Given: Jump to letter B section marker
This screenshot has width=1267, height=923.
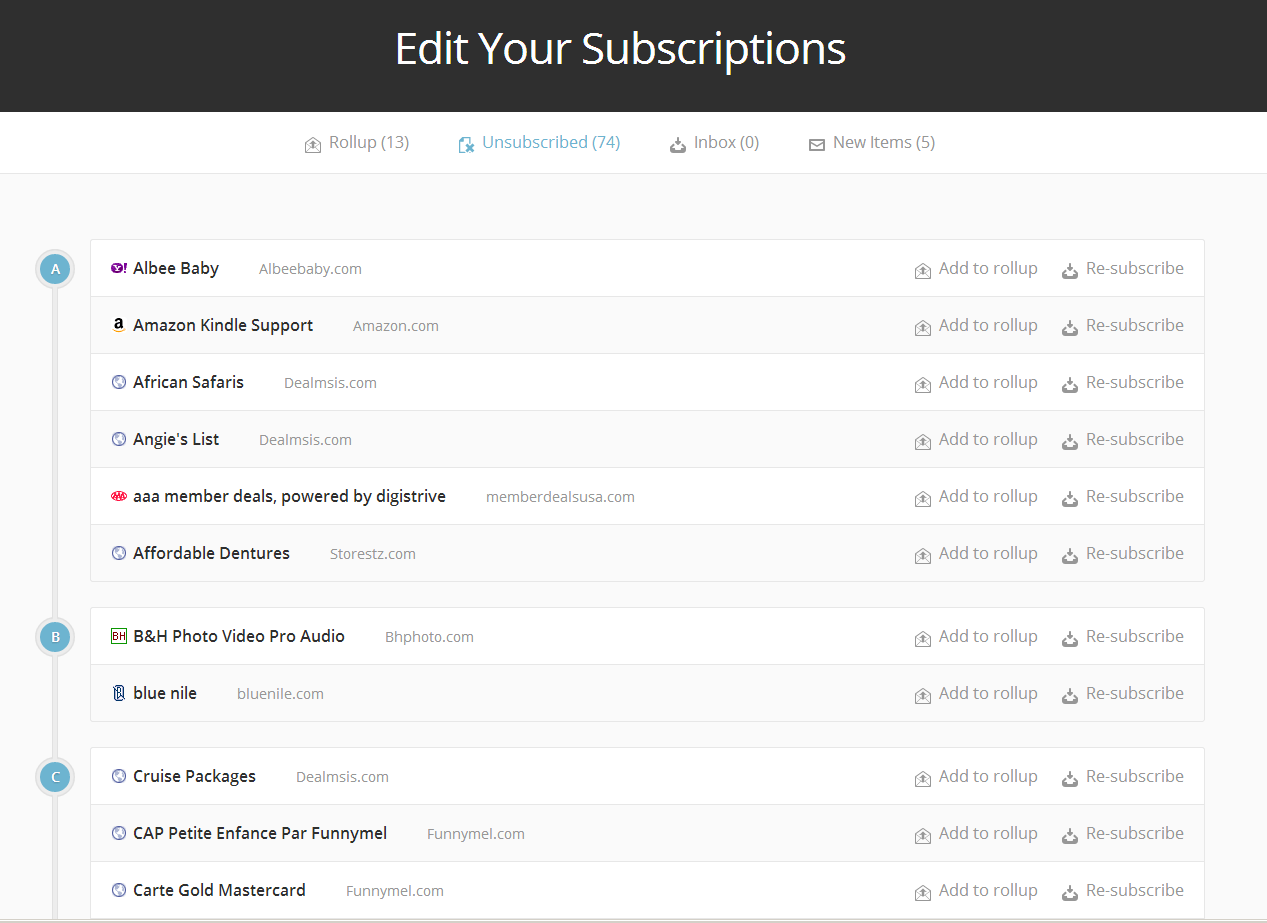Looking at the screenshot, I should point(55,637).
